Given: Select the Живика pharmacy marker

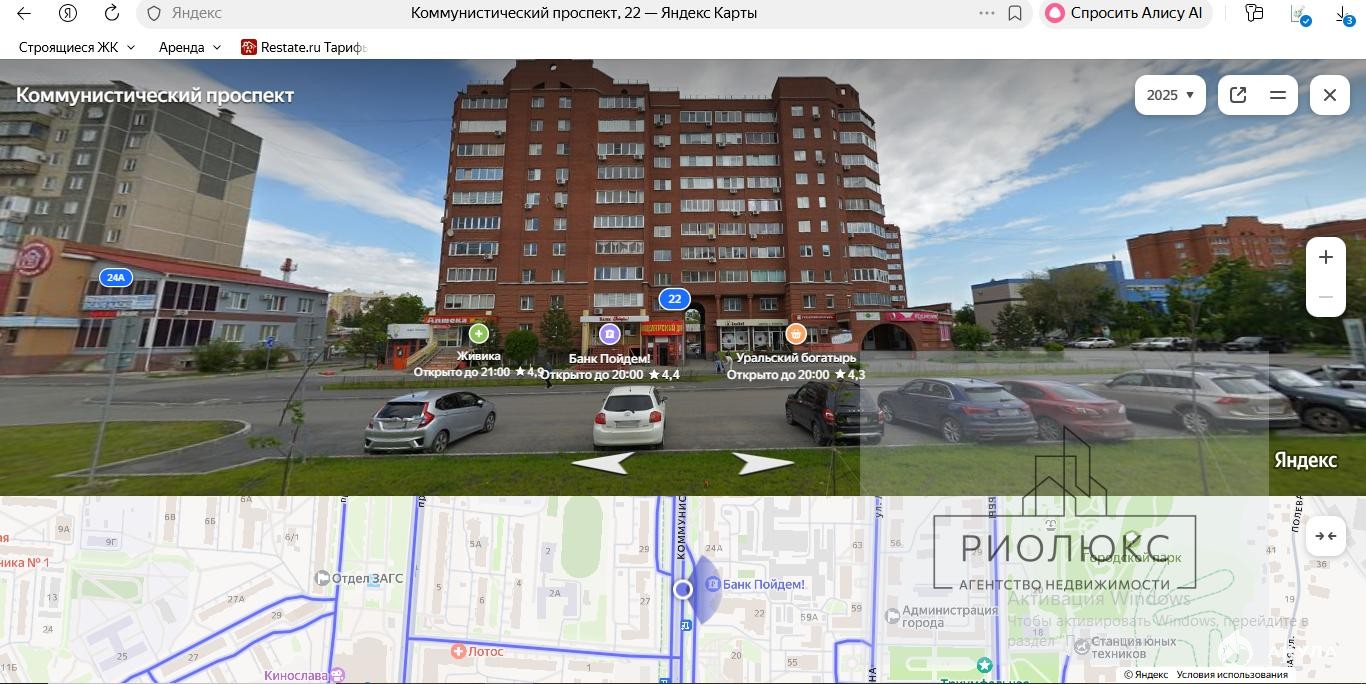Looking at the screenshot, I should 479,334.
